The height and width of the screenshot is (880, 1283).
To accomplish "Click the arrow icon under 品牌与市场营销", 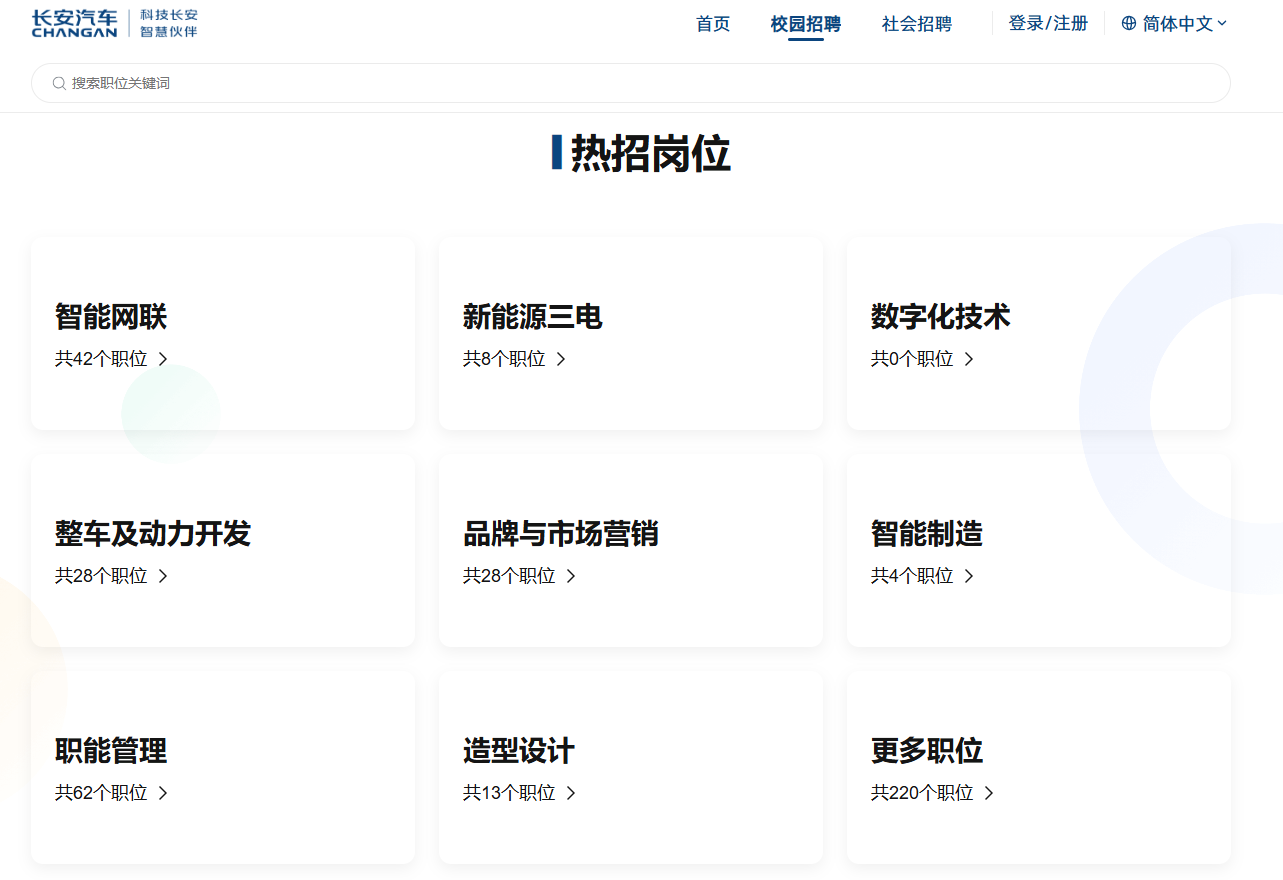I will (570, 575).
